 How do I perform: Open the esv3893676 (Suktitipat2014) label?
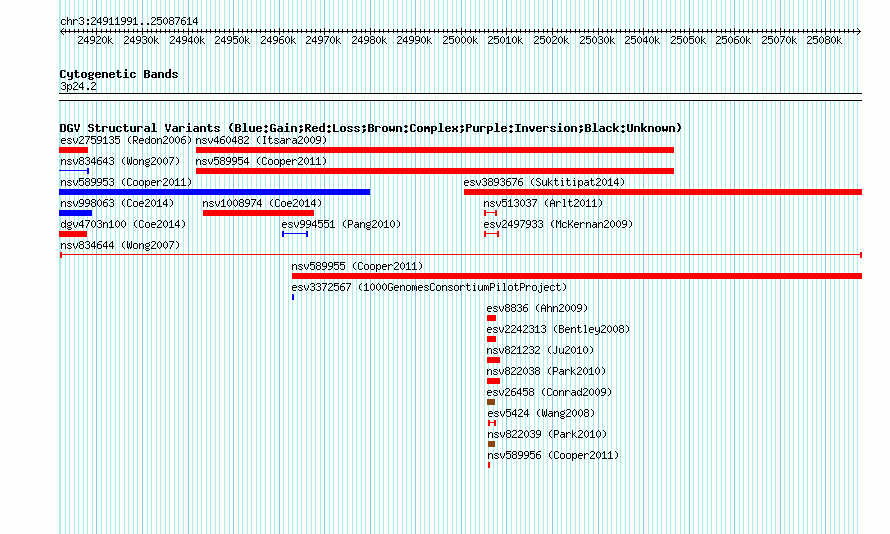click(x=544, y=182)
